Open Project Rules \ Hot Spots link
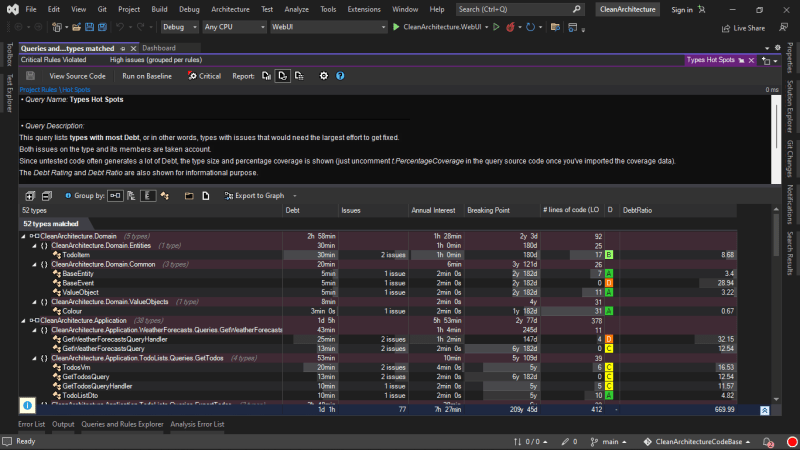Screen dimensions: 800x450 coord(55,90)
